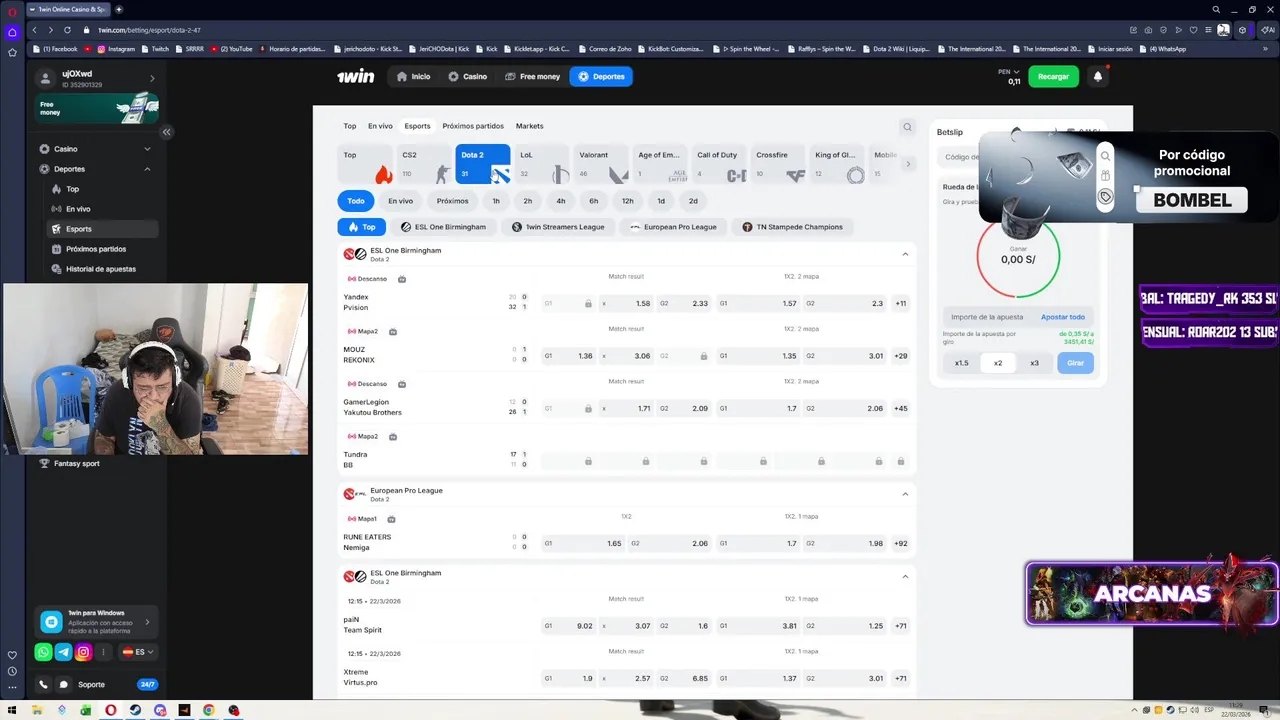Open File Explorer from the taskbar
Screen dimensions: 1280x720
(37, 711)
